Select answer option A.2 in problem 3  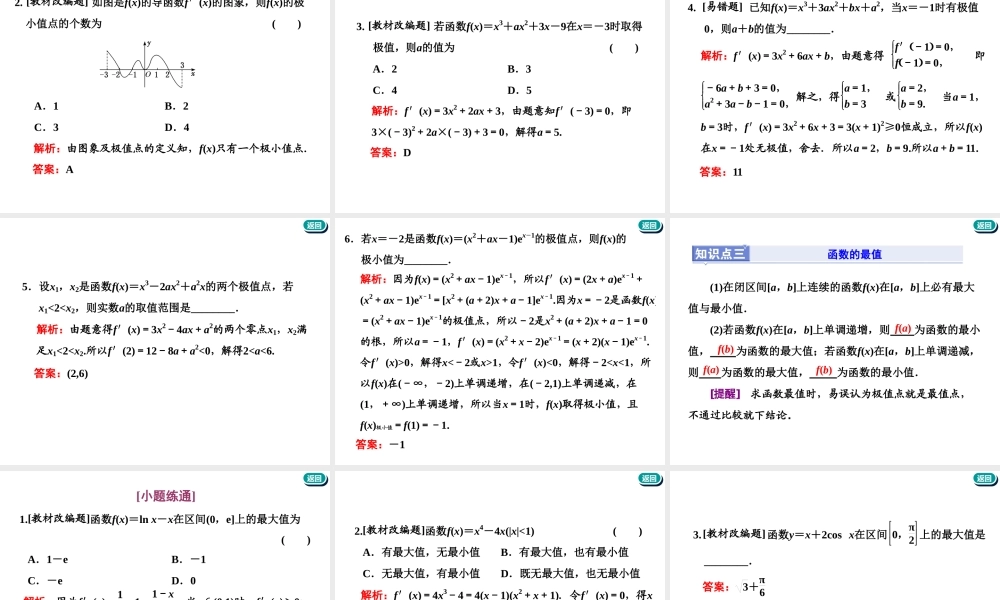383,68
